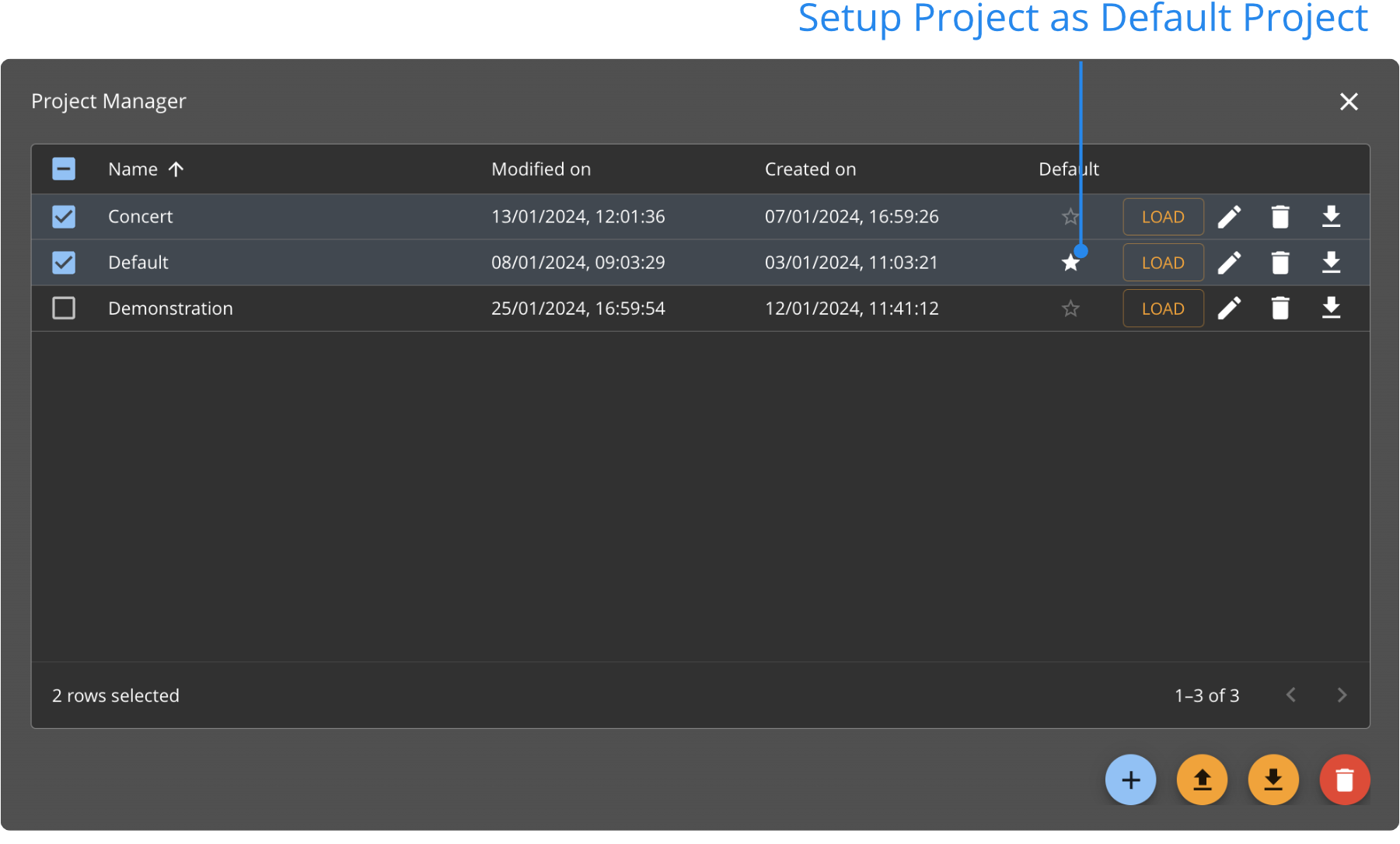Viewport: 1400px width, 844px height.
Task: Download the Default project
Action: click(x=1331, y=263)
